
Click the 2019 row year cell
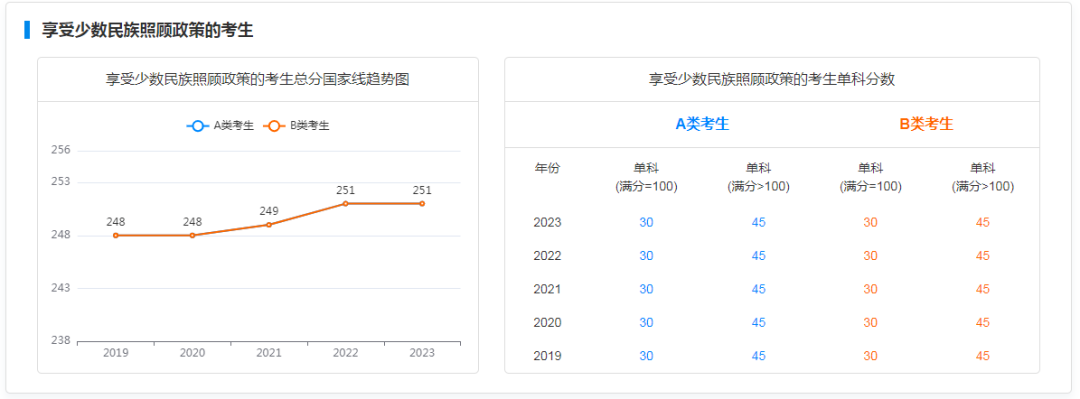pyautogui.click(x=548, y=356)
